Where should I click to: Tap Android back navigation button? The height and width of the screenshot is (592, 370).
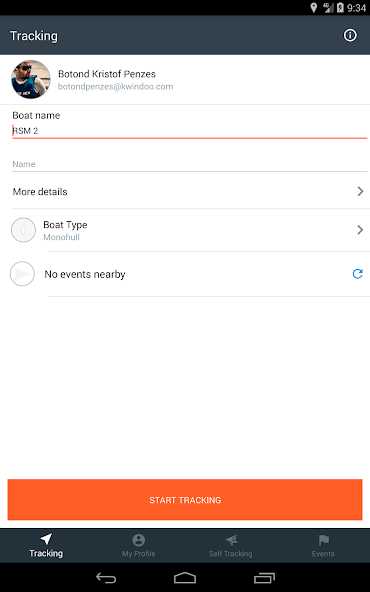106,577
